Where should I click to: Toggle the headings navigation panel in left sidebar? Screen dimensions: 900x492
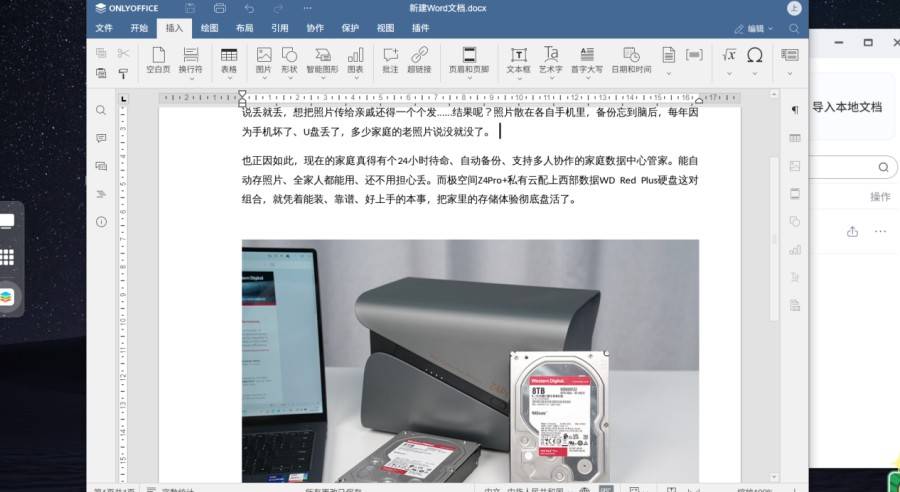pos(101,194)
